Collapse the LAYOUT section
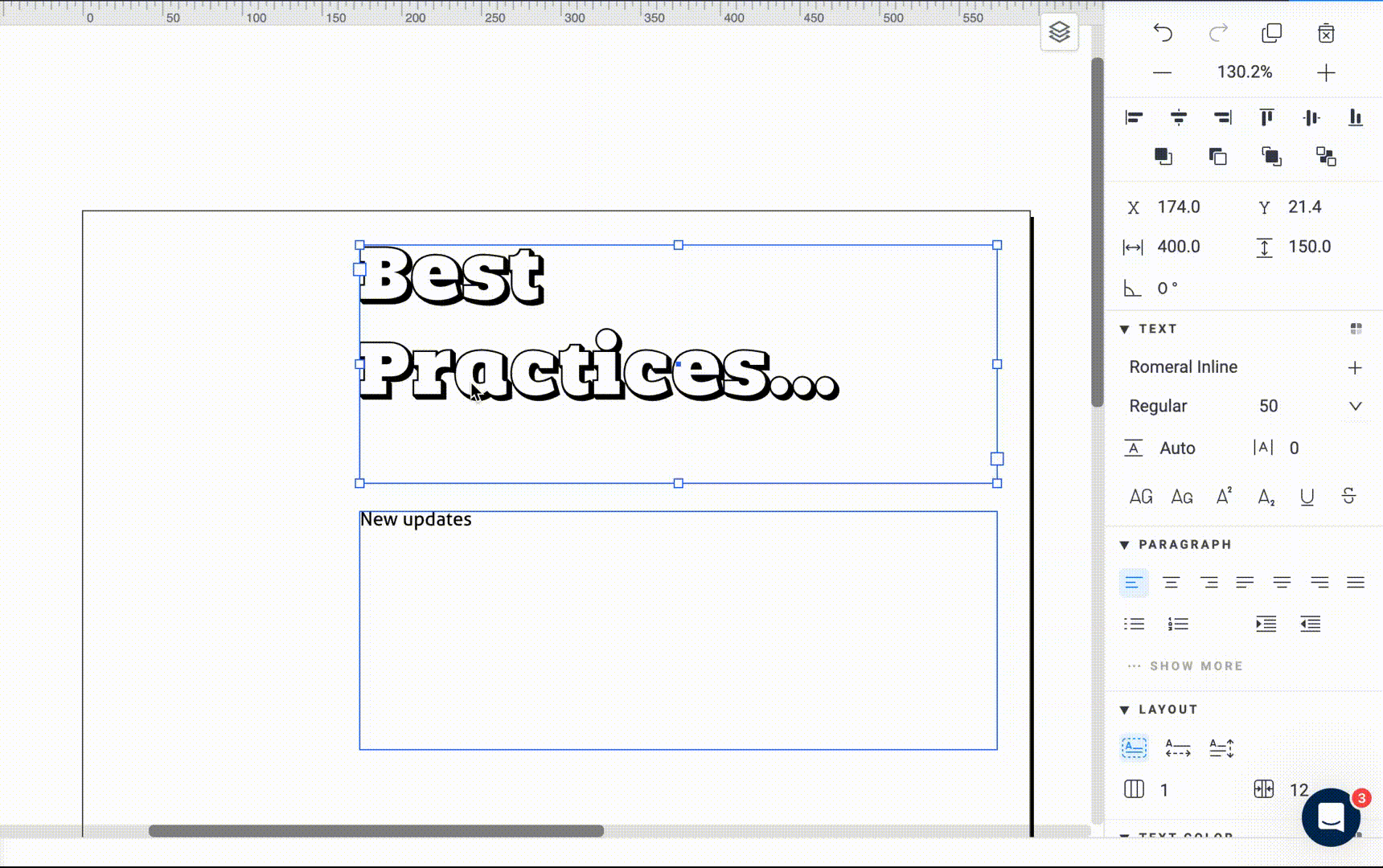 (x=1125, y=710)
